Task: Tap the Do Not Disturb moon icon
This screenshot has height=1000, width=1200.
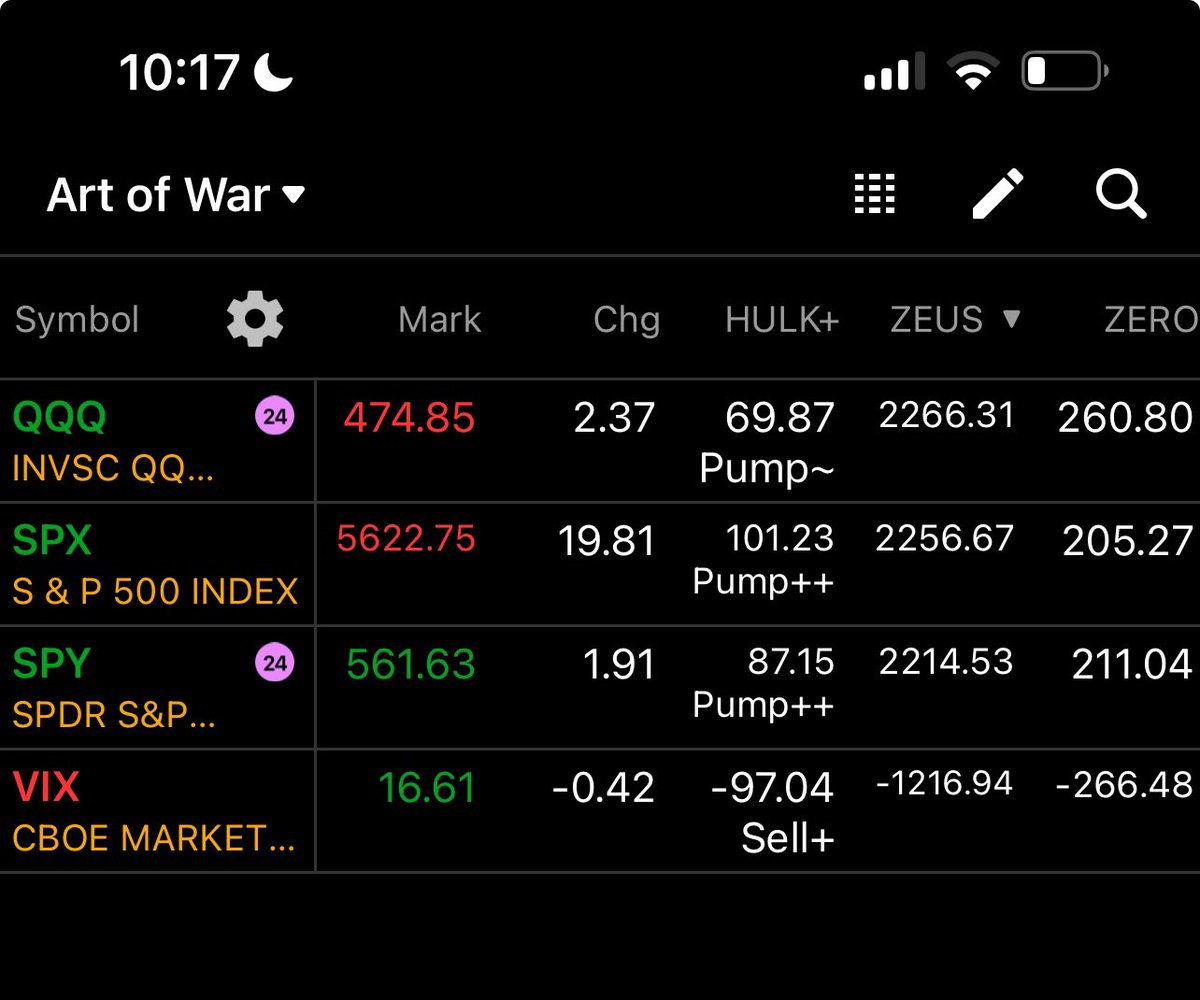Action: click(x=273, y=73)
